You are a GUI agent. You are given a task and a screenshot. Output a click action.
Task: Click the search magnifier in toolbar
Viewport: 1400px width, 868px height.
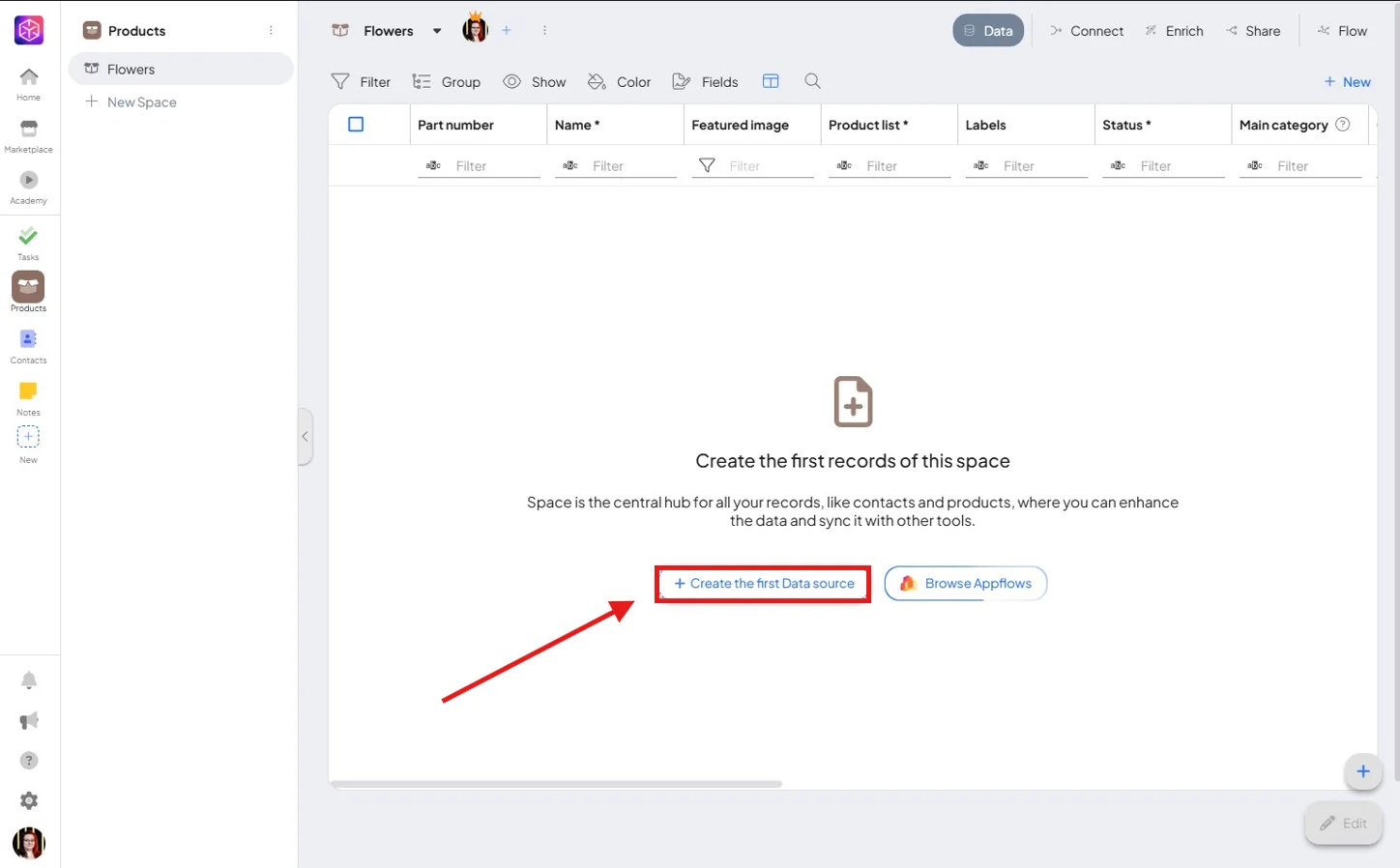pyautogui.click(x=813, y=81)
